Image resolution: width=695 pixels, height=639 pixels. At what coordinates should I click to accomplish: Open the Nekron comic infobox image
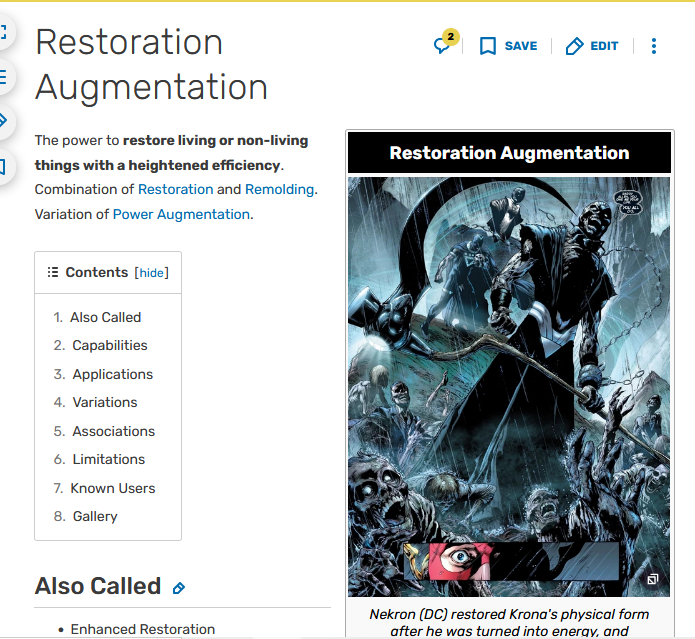pos(509,386)
